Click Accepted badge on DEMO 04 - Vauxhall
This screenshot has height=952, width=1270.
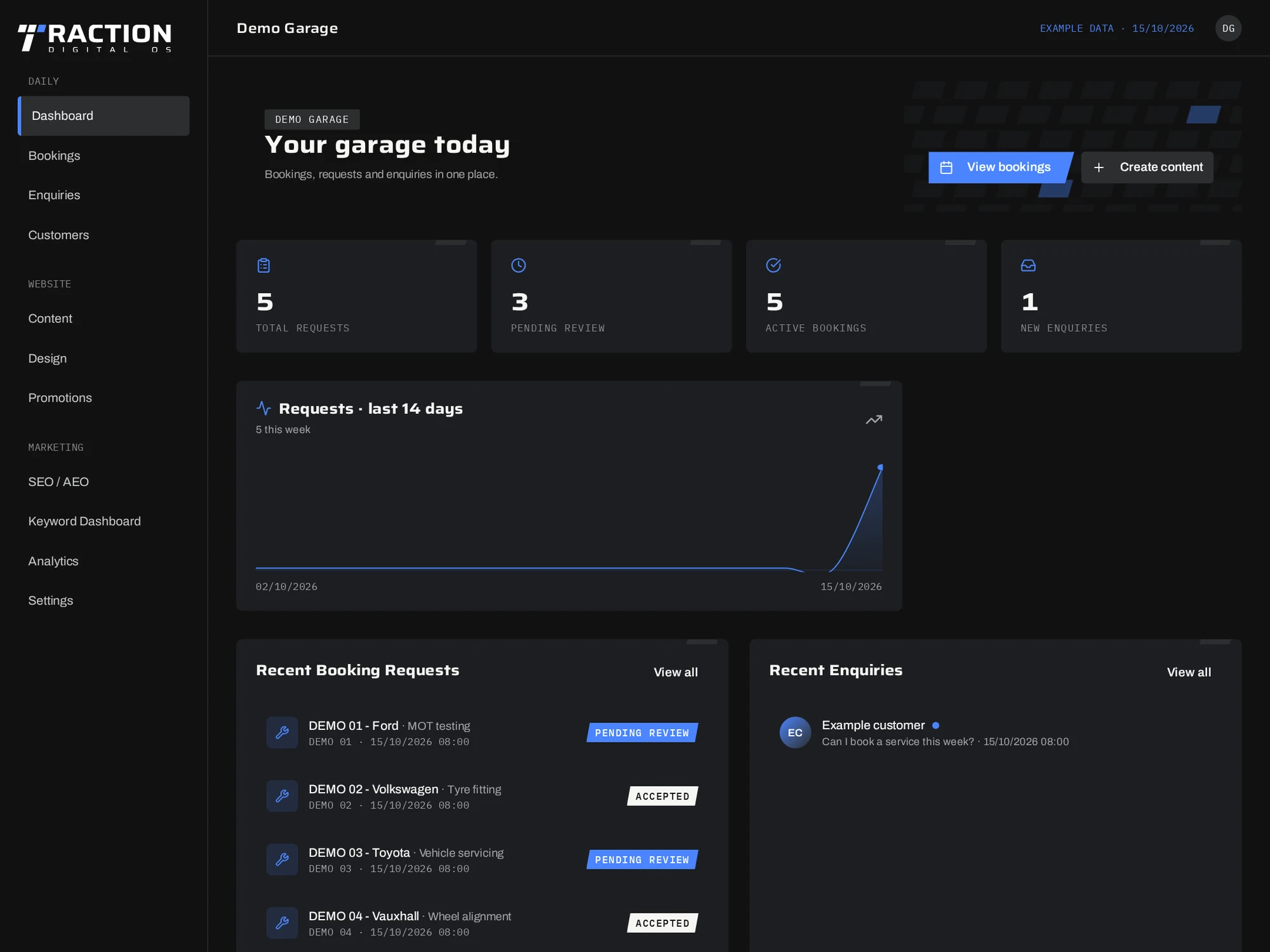(x=662, y=923)
